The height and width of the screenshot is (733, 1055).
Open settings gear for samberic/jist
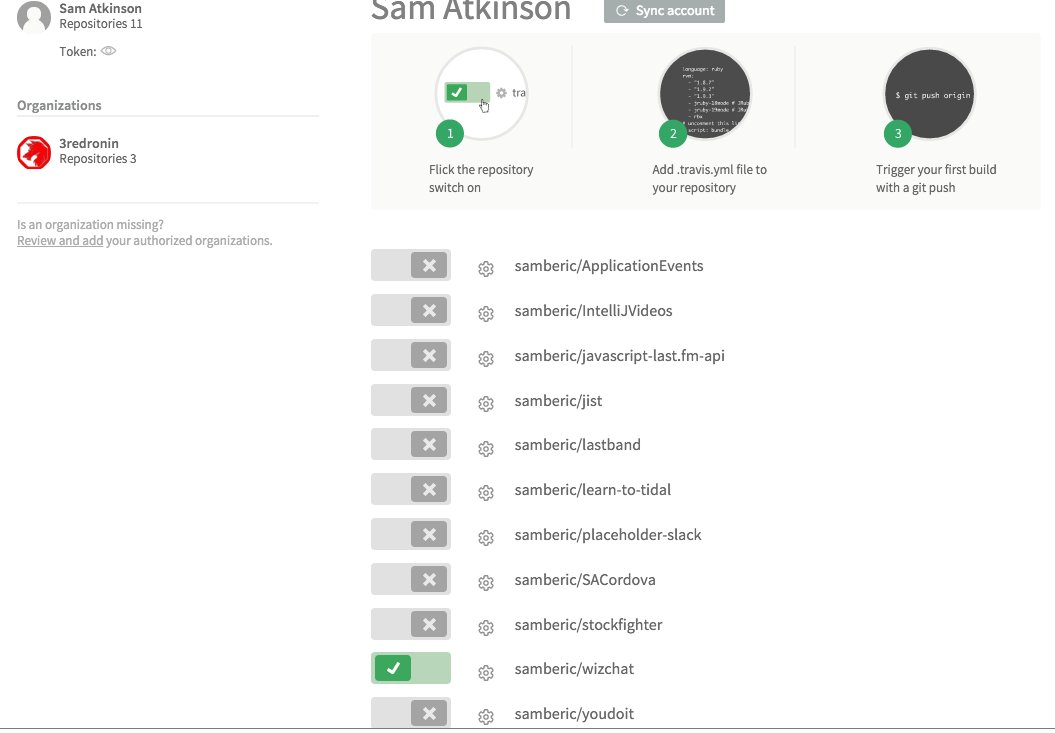coord(486,404)
